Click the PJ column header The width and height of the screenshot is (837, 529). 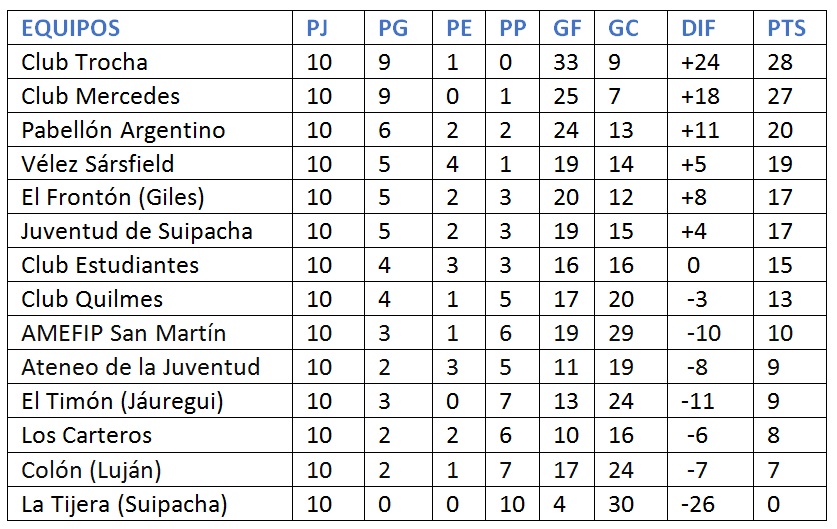pos(318,28)
